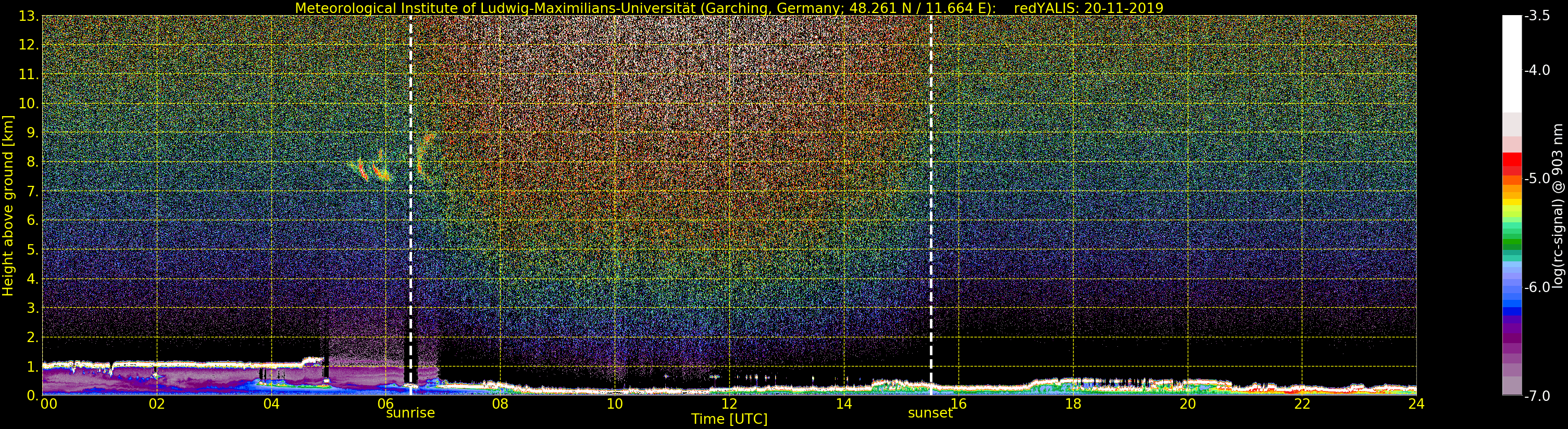Click the sunset dashed vertical marker line
The height and width of the screenshot is (429, 1568).
(931, 206)
